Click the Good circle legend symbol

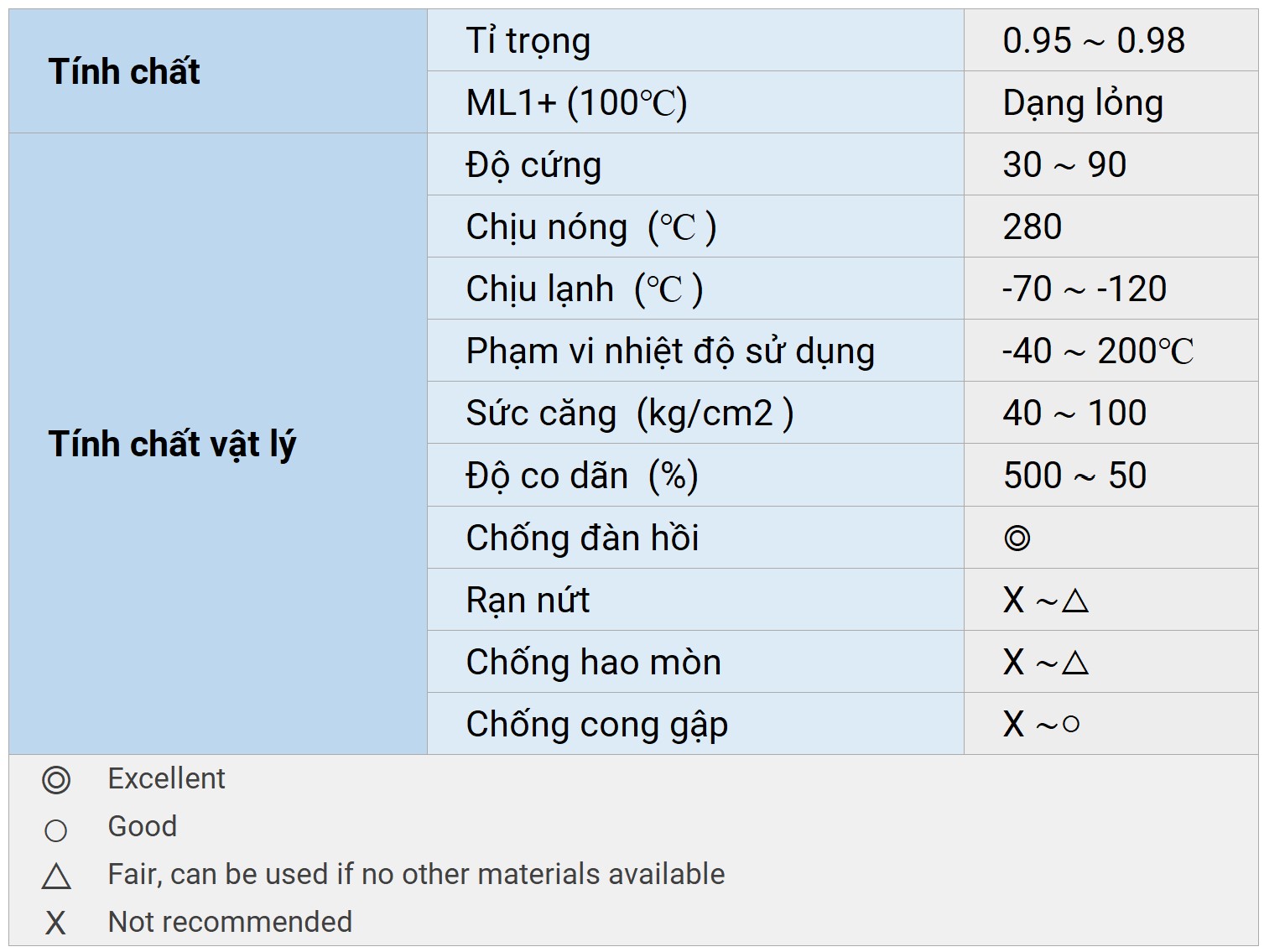[x=56, y=830]
